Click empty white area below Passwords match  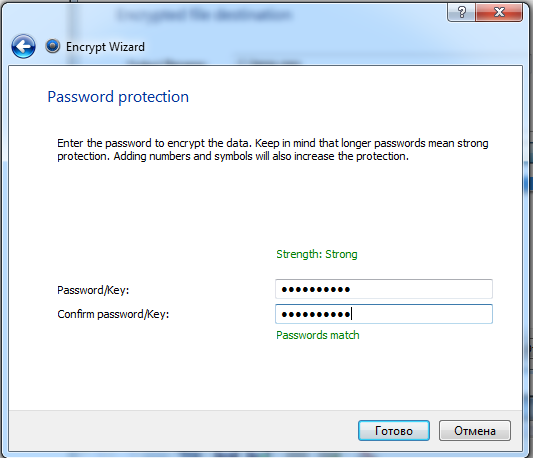pyautogui.click(x=265, y=376)
